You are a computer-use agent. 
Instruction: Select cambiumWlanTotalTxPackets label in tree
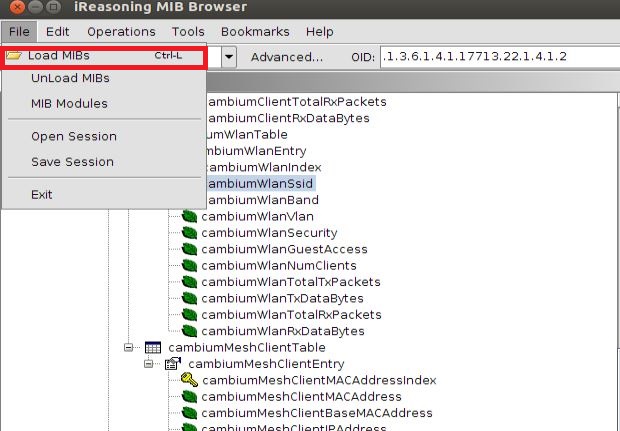tap(291, 282)
